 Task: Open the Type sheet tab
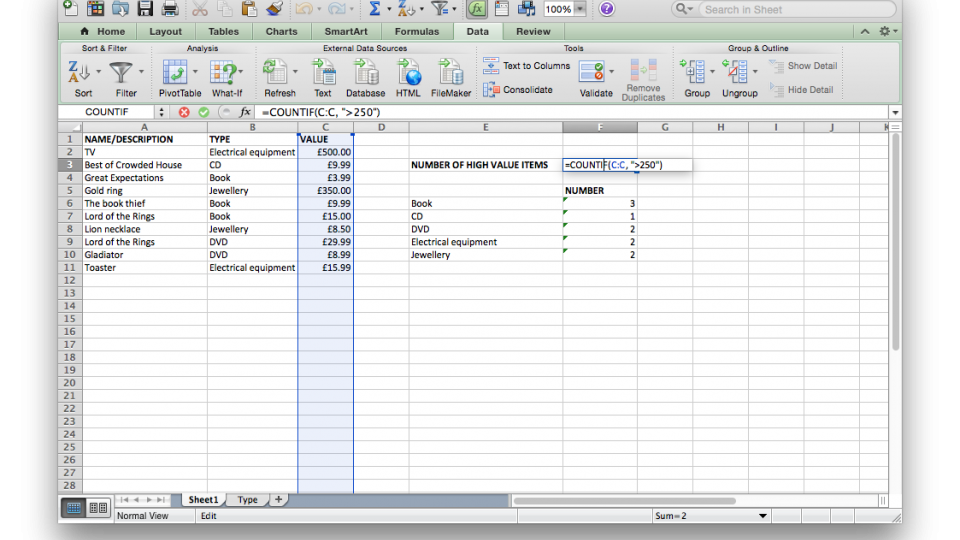[x=248, y=500]
